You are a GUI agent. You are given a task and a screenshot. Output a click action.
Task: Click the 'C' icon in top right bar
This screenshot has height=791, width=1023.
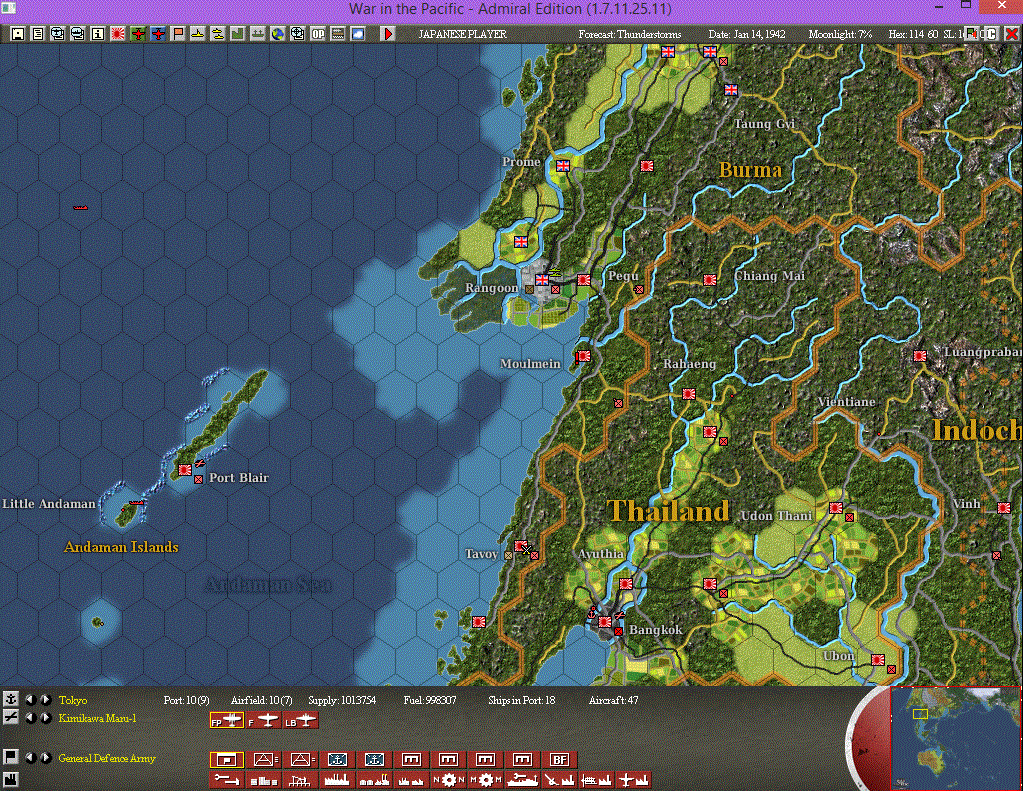990,34
